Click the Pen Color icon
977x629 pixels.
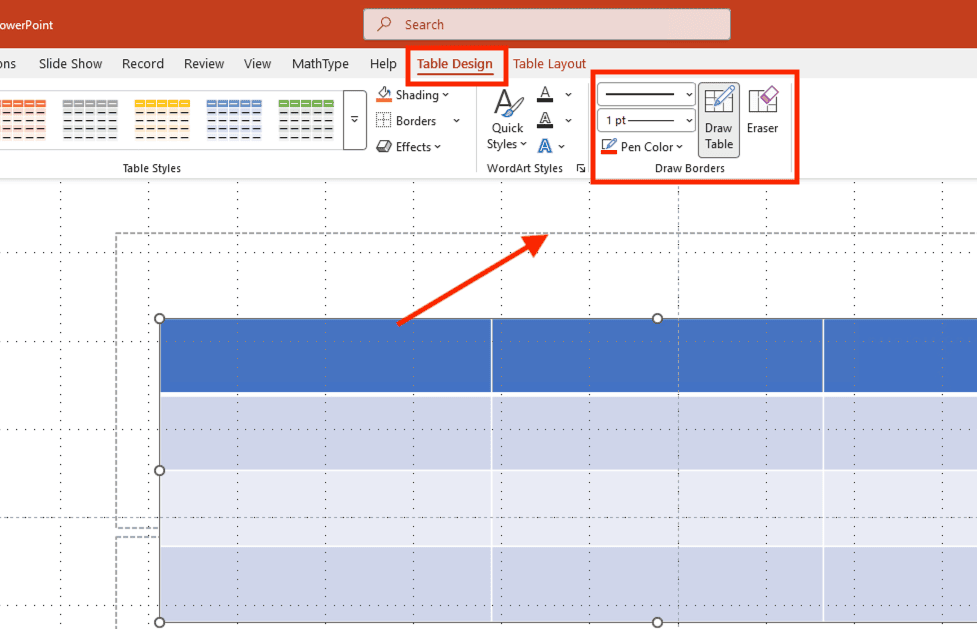pyautogui.click(x=609, y=146)
